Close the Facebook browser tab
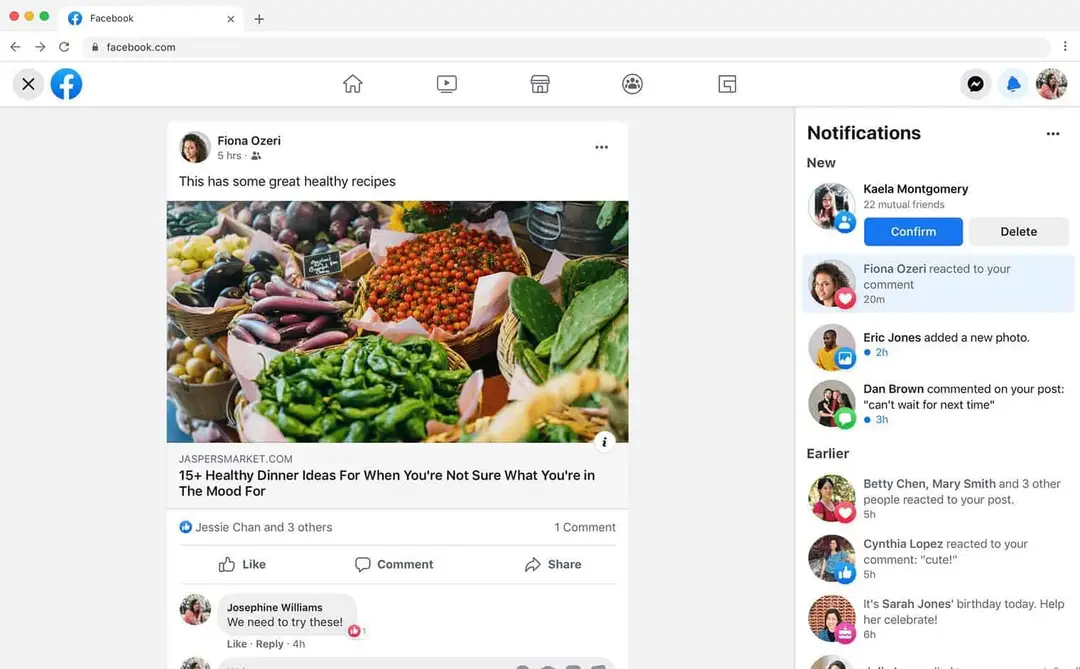 click(x=231, y=19)
